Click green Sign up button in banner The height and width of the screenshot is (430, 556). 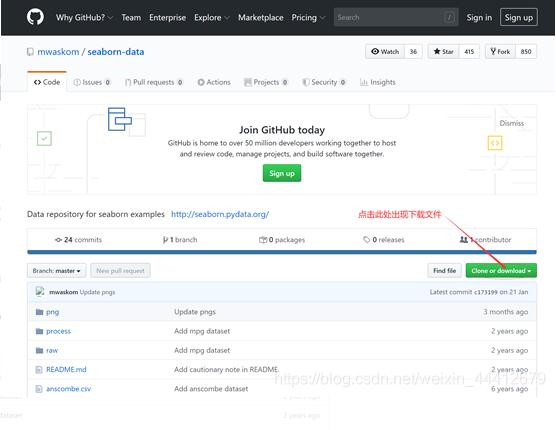coord(282,173)
